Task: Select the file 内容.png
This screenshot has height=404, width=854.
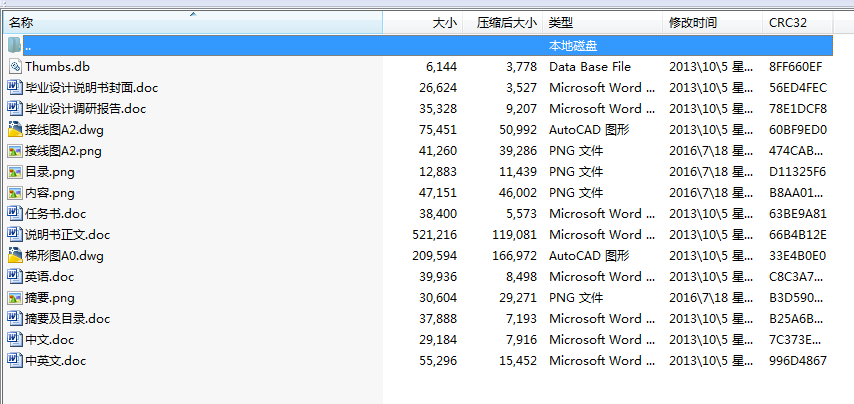Action: [x=50, y=193]
